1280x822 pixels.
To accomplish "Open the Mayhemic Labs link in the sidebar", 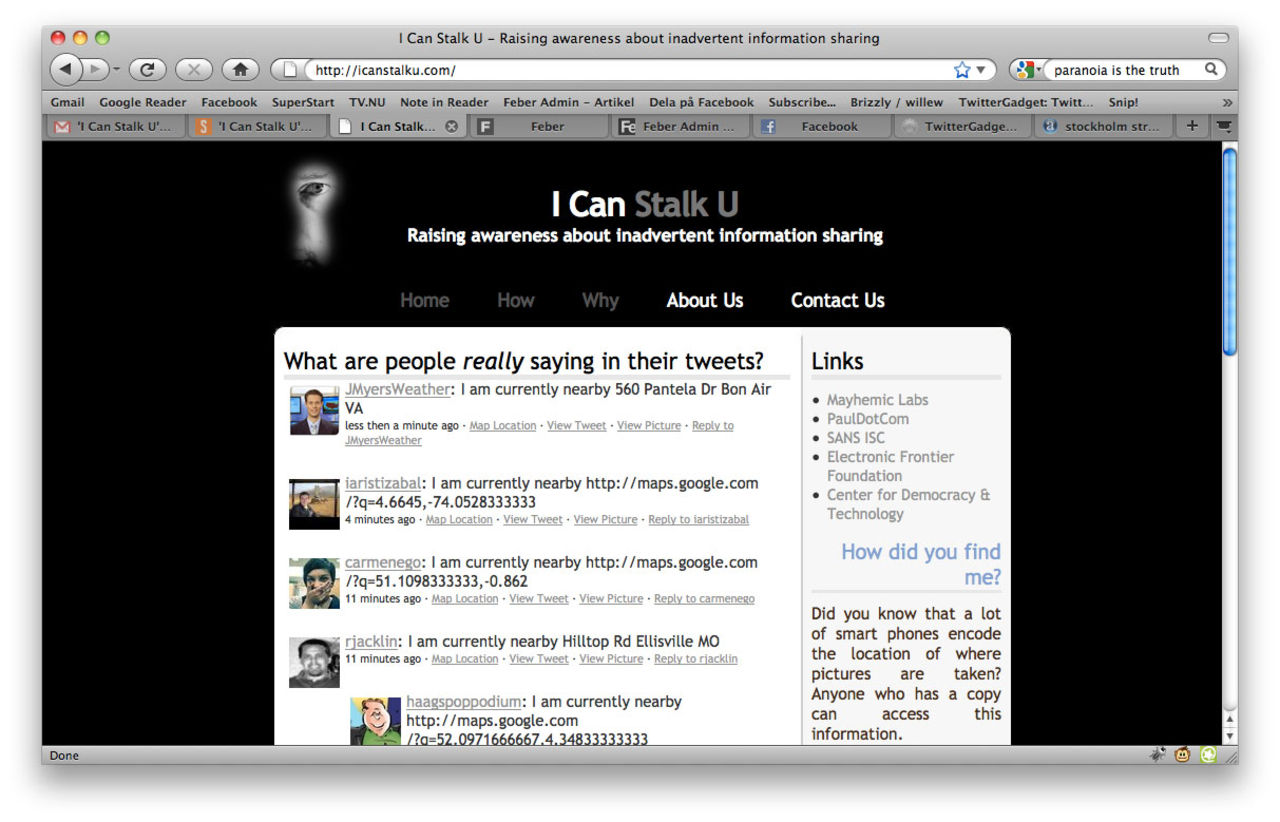I will [877, 399].
